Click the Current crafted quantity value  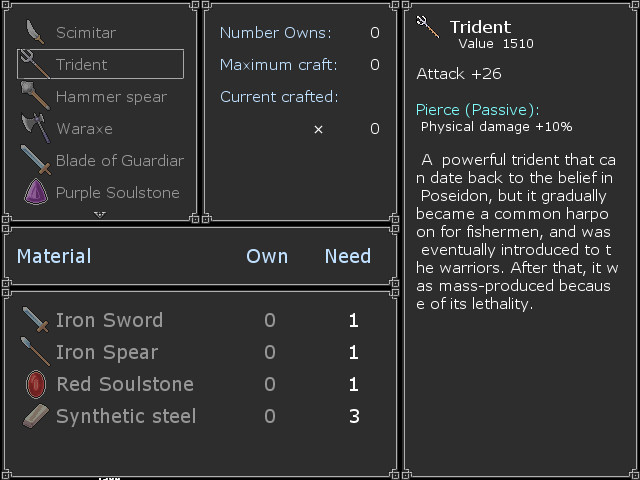(374, 128)
